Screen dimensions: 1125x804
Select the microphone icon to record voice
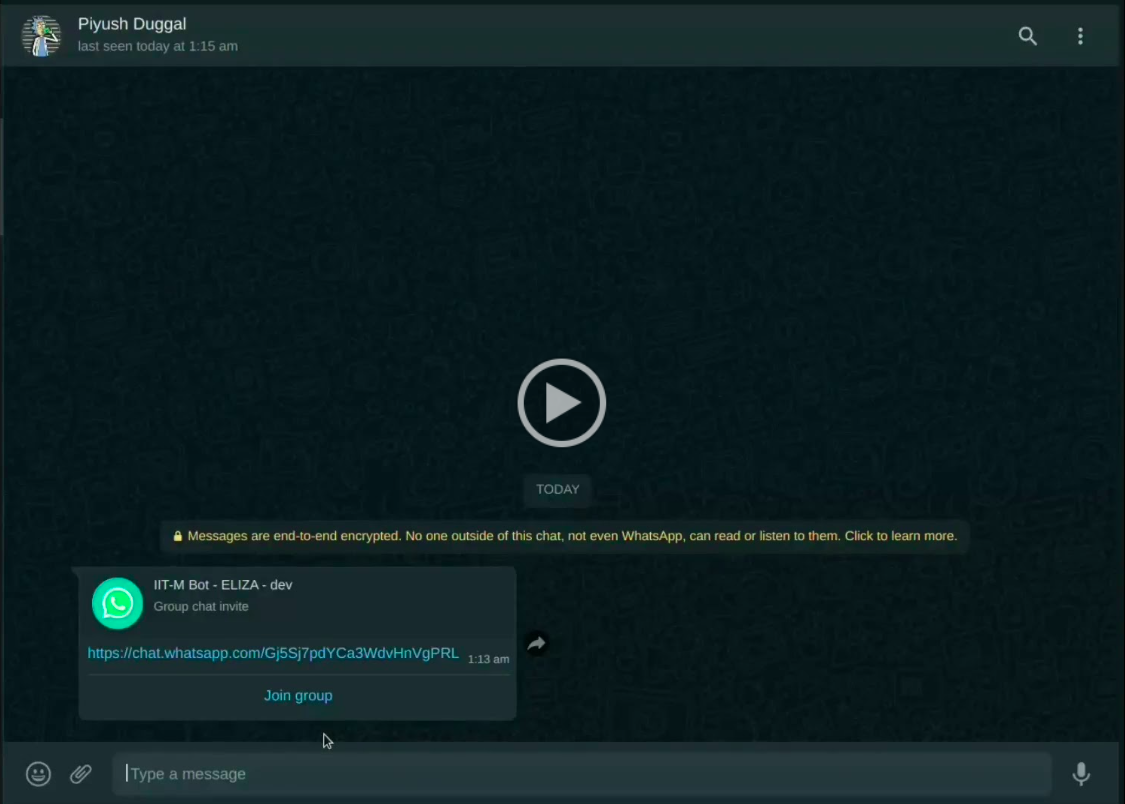point(1082,773)
